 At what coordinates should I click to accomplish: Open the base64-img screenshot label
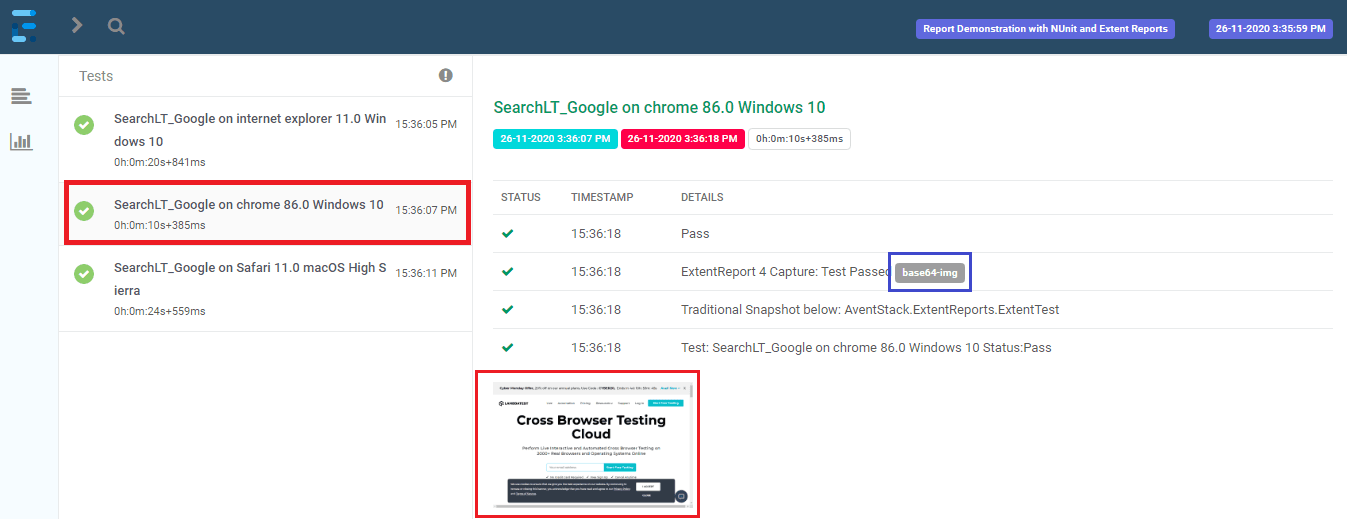[930, 272]
